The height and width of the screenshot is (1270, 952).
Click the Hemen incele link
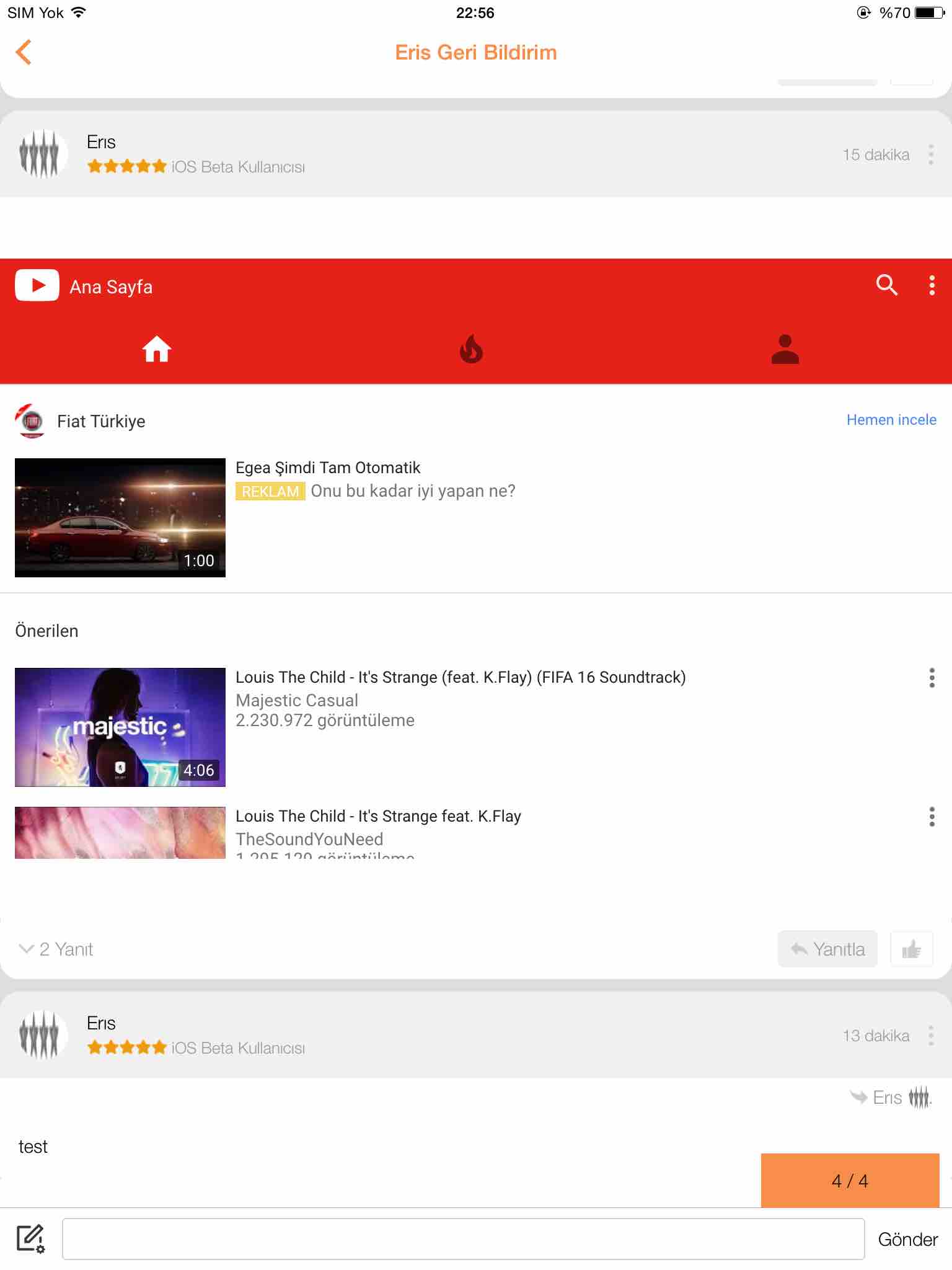coord(891,420)
